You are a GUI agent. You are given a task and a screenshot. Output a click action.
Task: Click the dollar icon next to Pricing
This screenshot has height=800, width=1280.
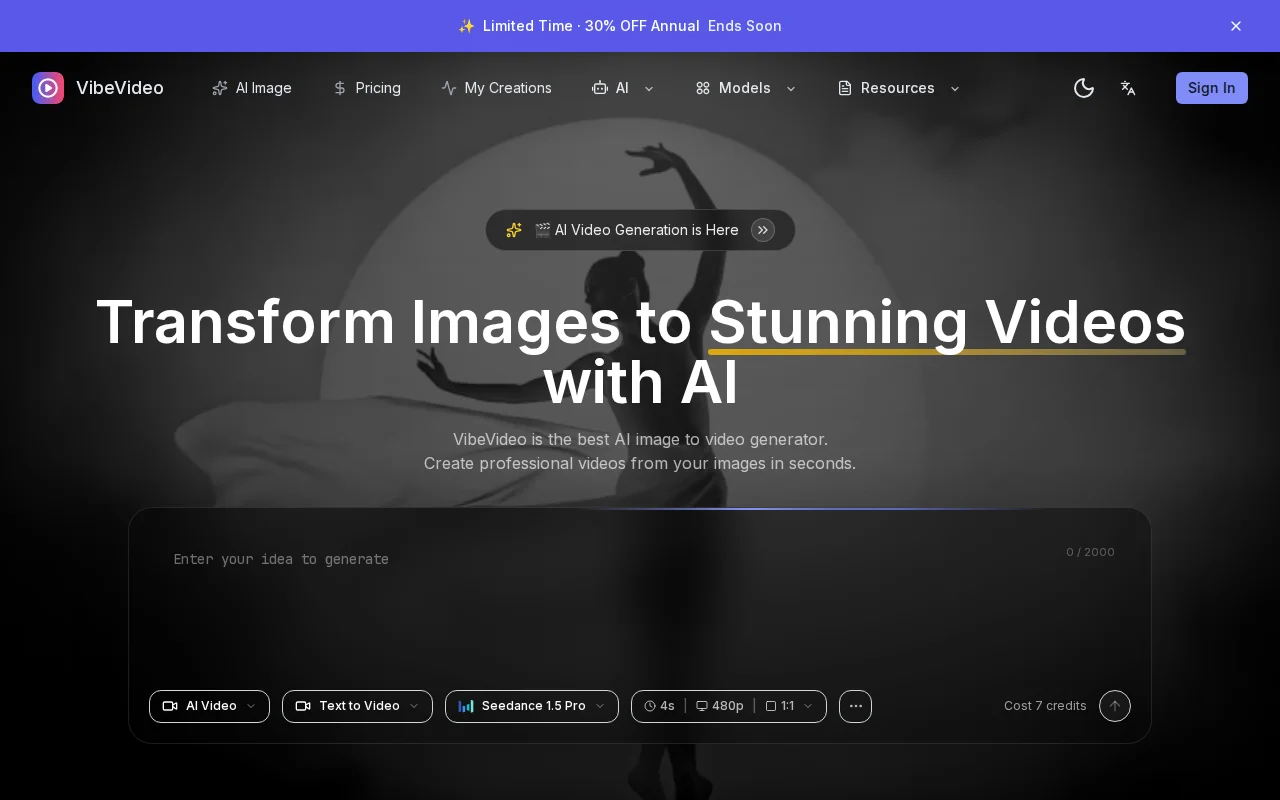tap(340, 88)
